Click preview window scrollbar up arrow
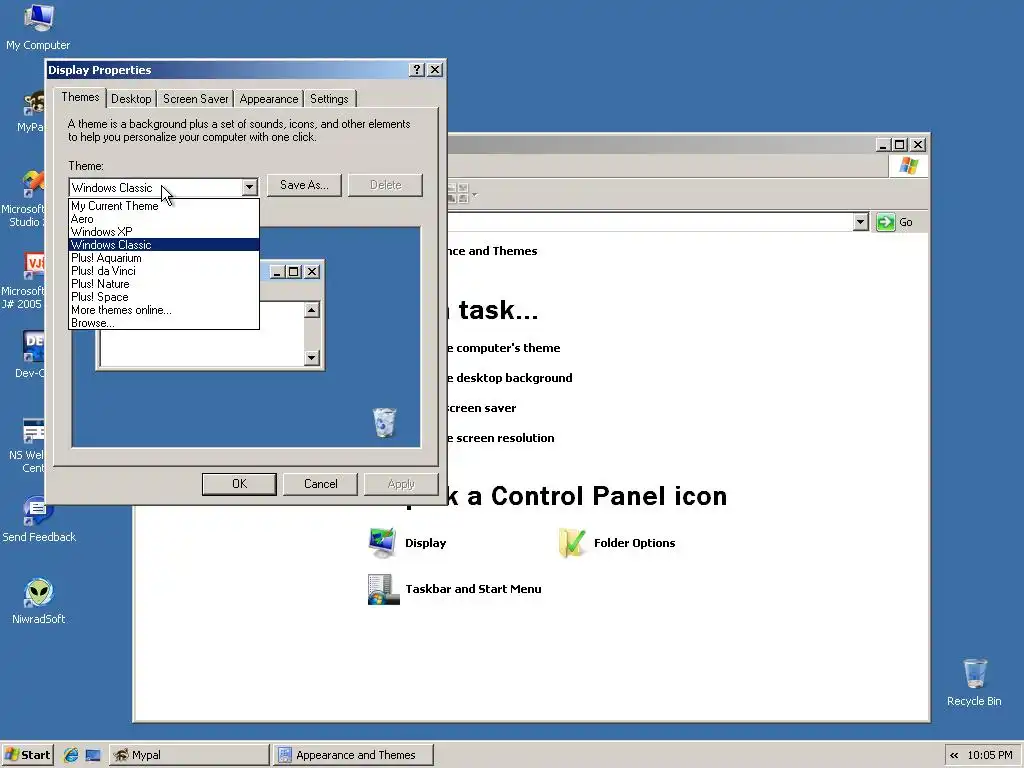Screen dimensions: 1024x768 click(x=312, y=310)
